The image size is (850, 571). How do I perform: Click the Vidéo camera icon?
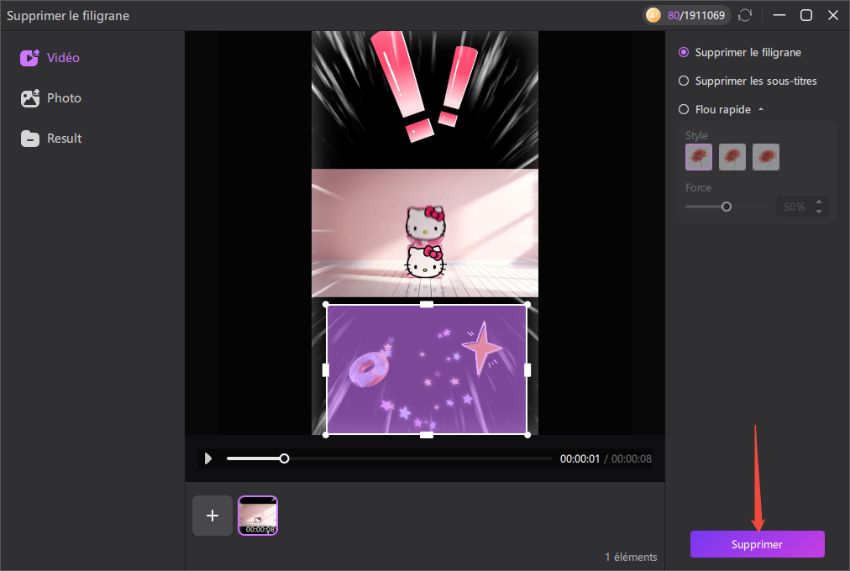[29, 57]
